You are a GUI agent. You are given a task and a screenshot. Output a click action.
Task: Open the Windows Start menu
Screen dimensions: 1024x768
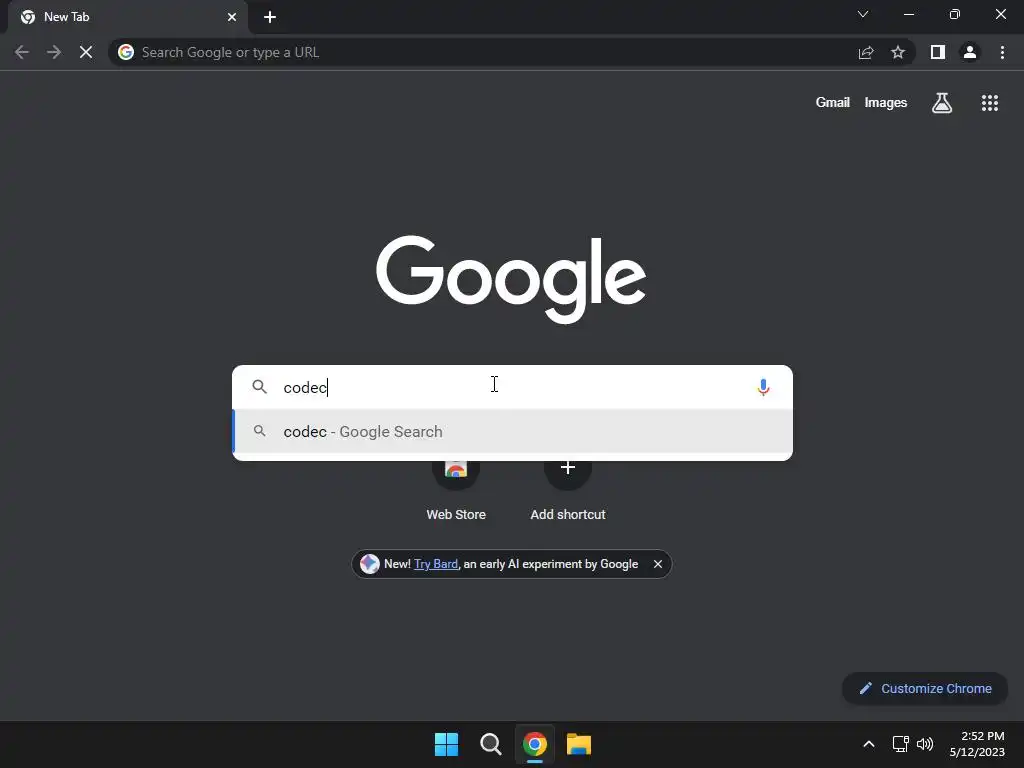(x=447, y=744)
